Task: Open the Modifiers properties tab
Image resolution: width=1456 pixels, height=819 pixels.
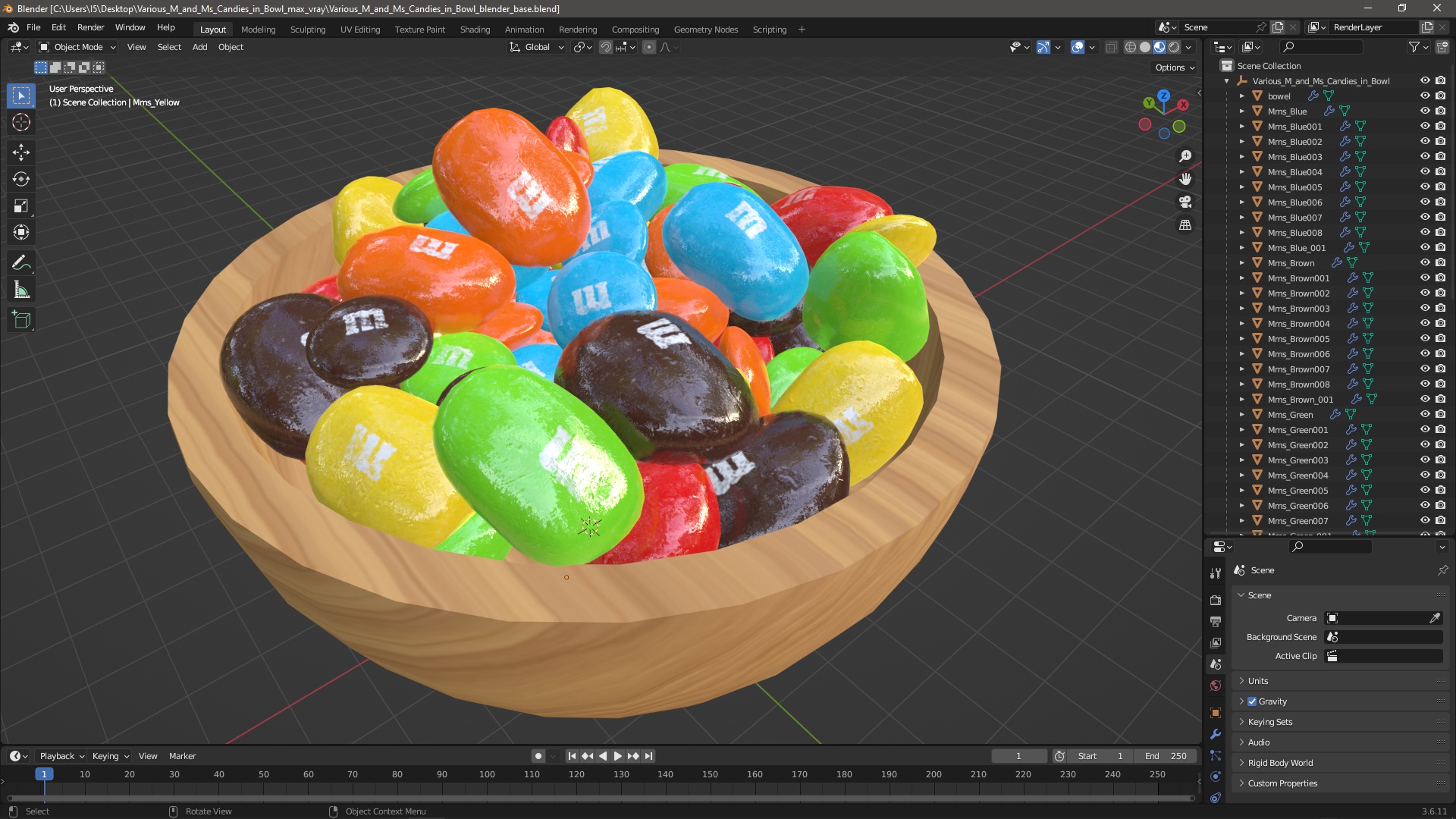Action: tap(1216, 734)
